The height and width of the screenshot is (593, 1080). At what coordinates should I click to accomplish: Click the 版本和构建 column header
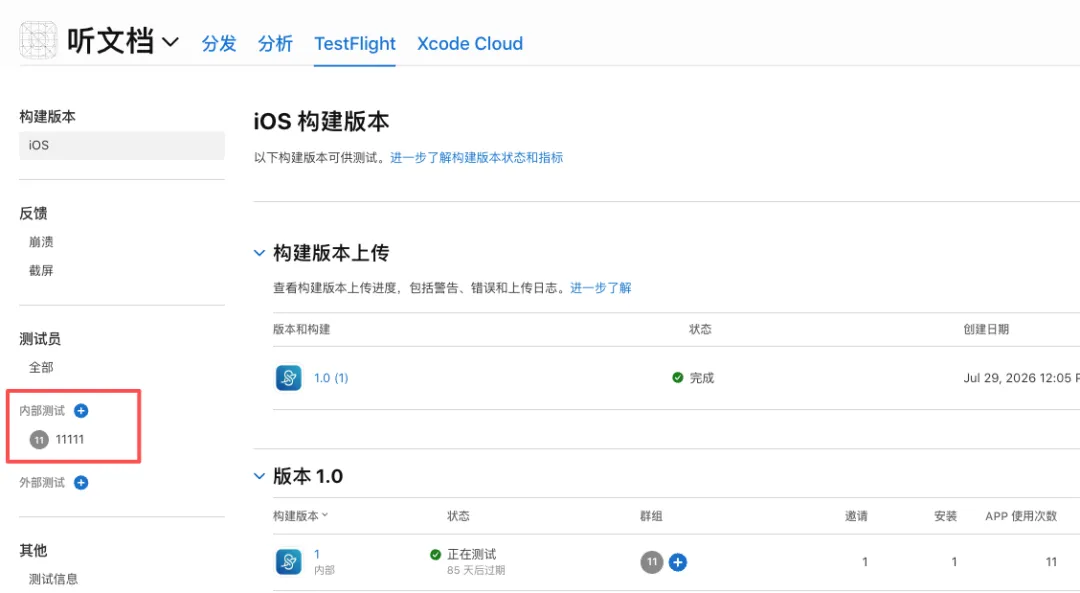302,329
